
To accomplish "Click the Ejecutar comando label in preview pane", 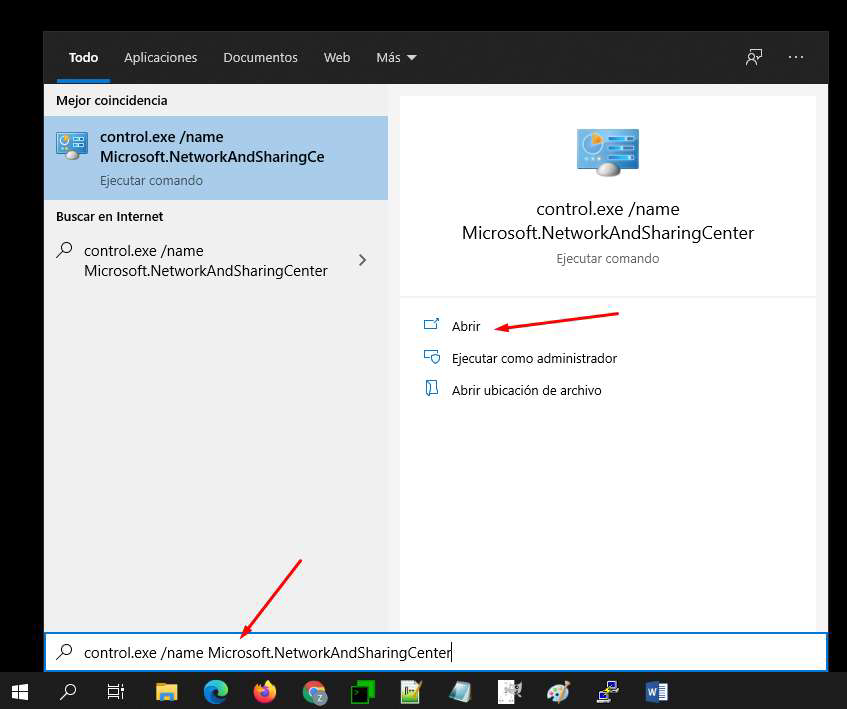I will pyautogui.click(x=608, y=259).
